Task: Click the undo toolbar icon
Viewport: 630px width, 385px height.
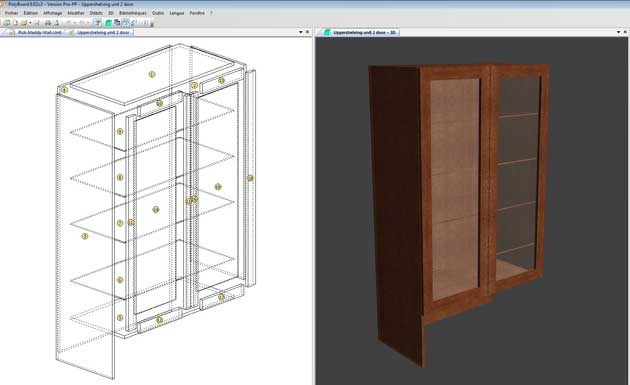Action: coord(69,23)
